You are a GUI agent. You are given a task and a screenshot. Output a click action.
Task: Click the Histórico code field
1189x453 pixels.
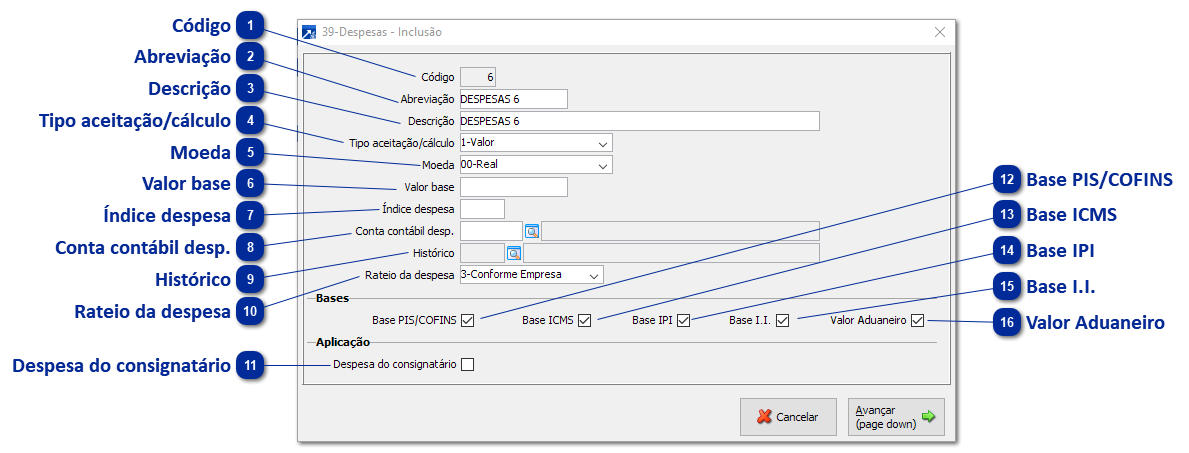coord(482,253)
